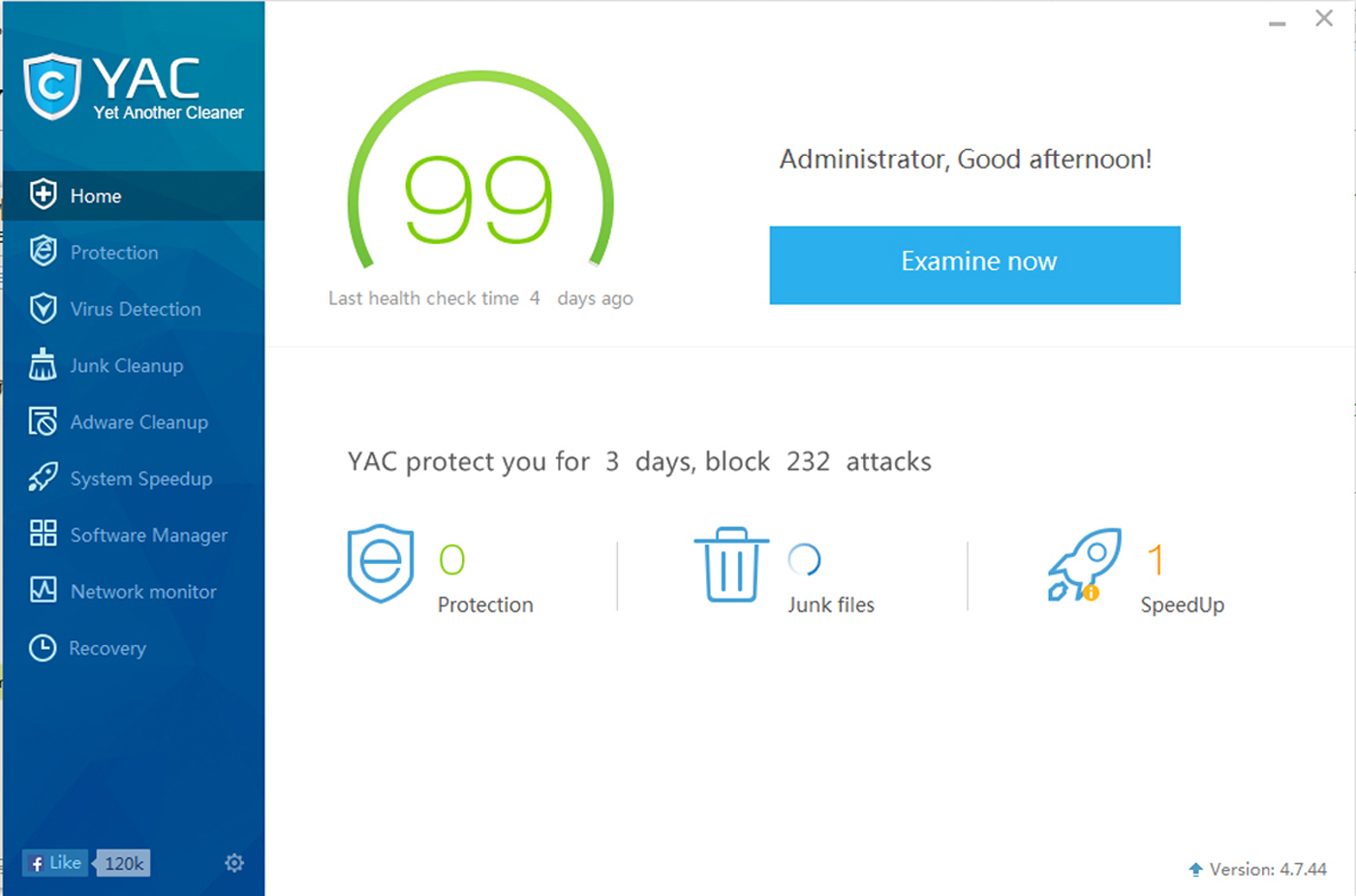
Task: Click the 99 health score gauge
Action: [479, 199]
